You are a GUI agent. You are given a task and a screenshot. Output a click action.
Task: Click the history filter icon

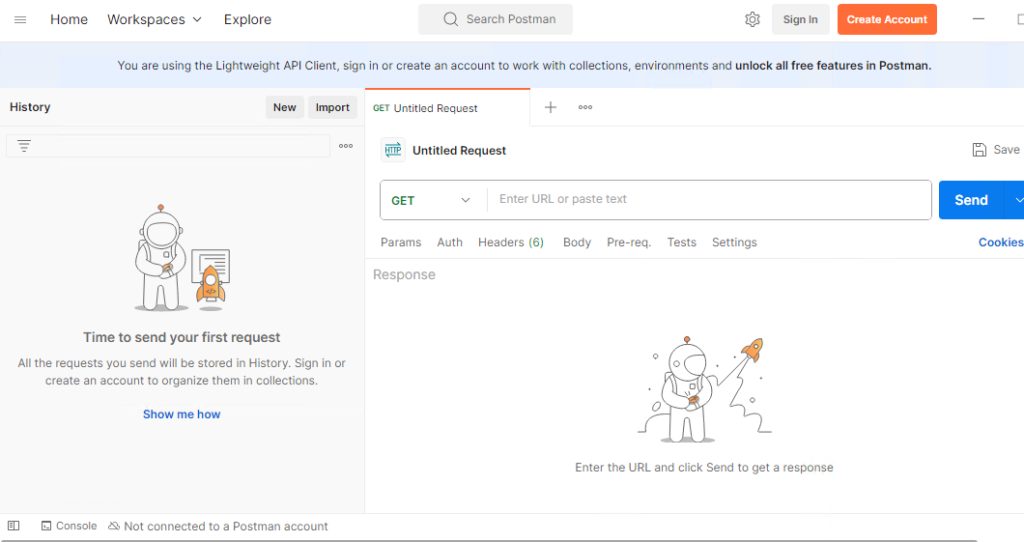tap(24, 146)
